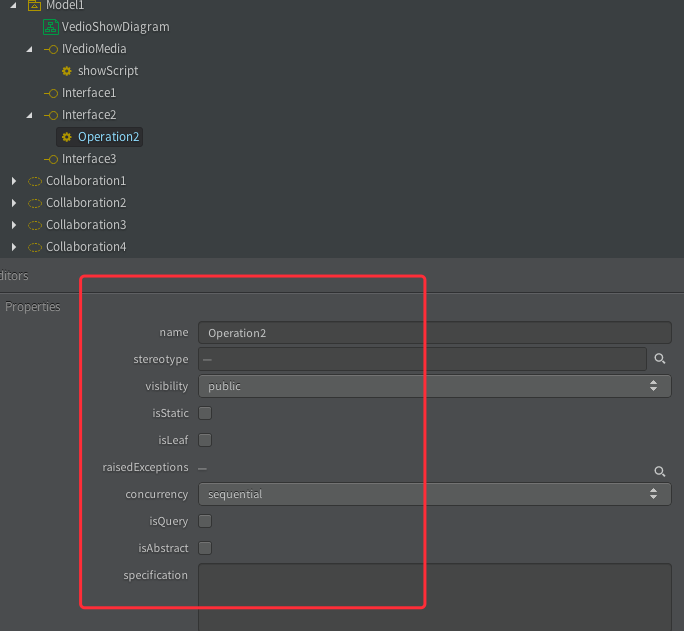Click the Model1 package icon

pyautogui.click(x=34, y=5)
